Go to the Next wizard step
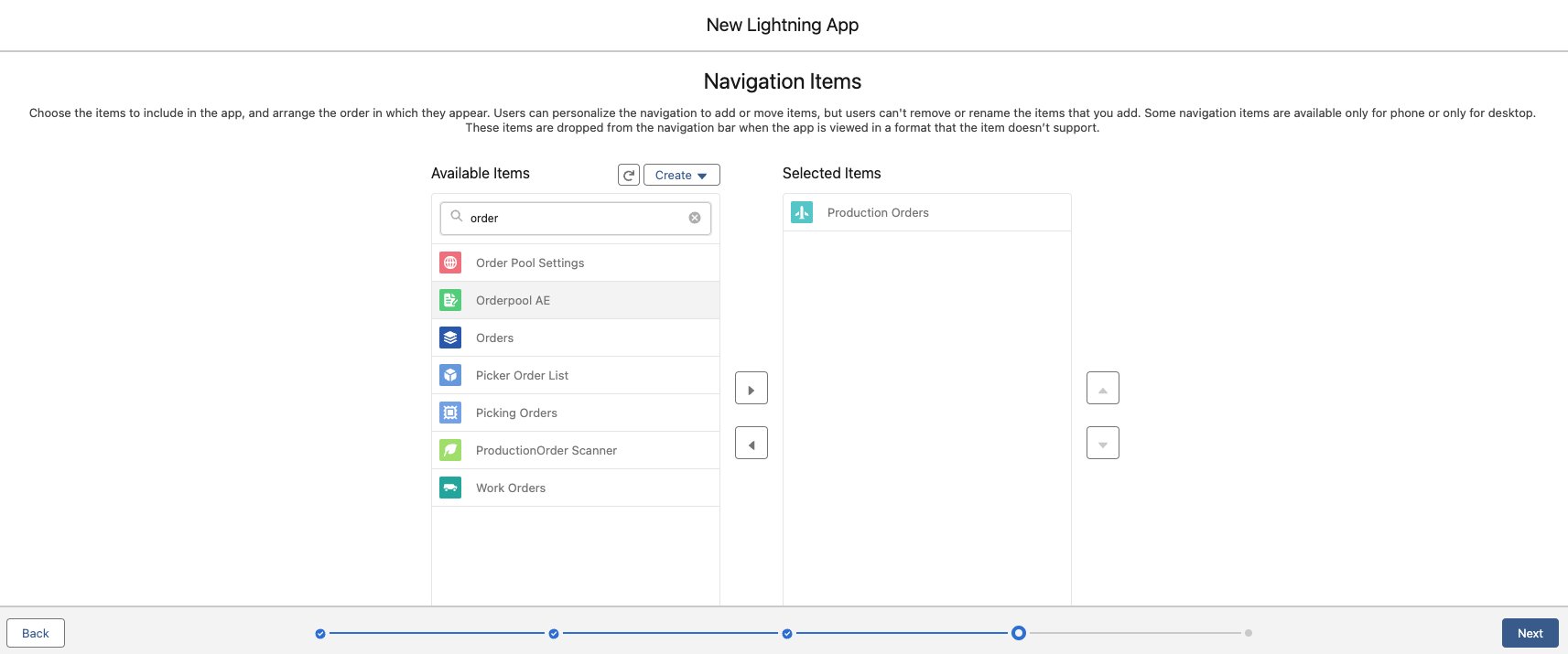This screenshot has width=1568, height=654. (x=1530, y=633)
